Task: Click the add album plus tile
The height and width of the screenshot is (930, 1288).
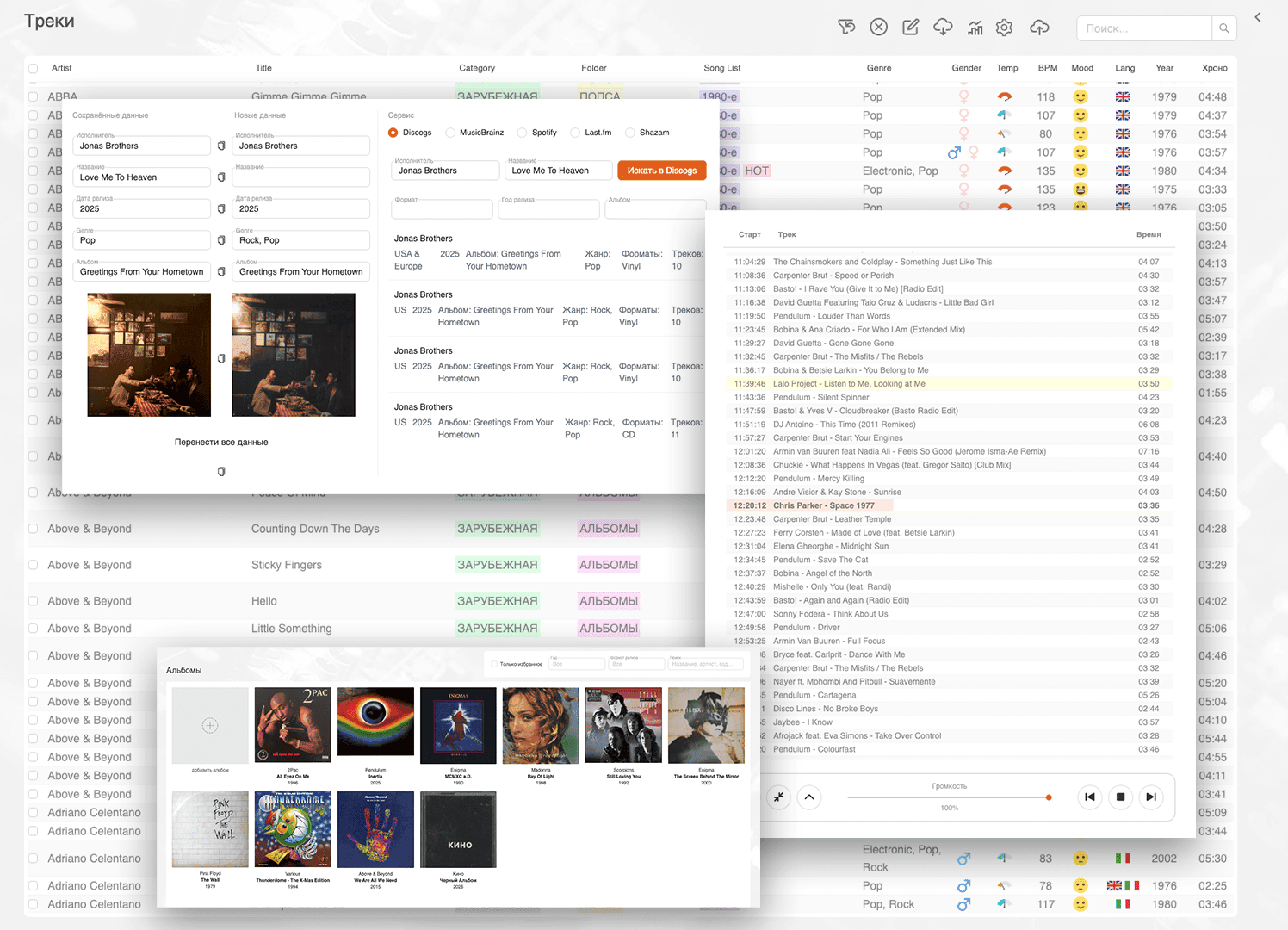Action: tap(210, 726)
